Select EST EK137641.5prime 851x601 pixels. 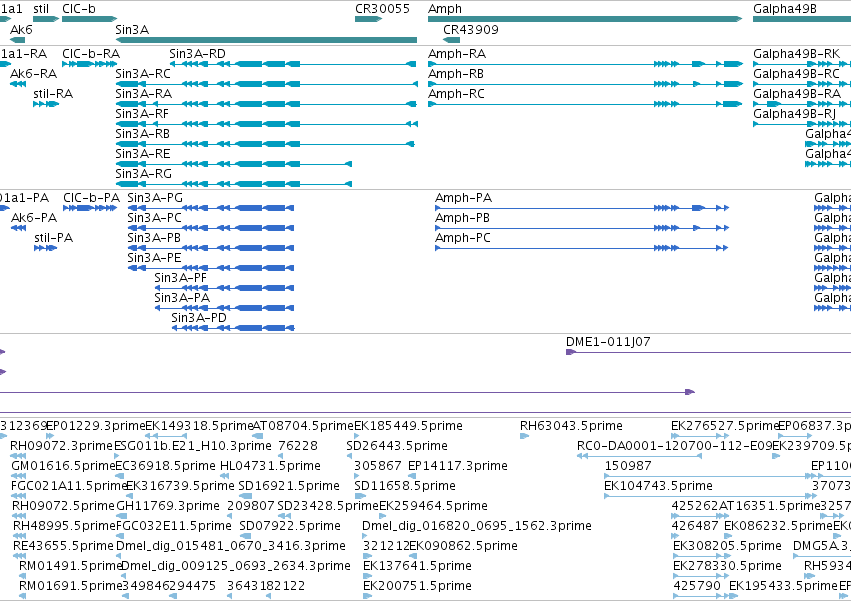tap(417, 567)
